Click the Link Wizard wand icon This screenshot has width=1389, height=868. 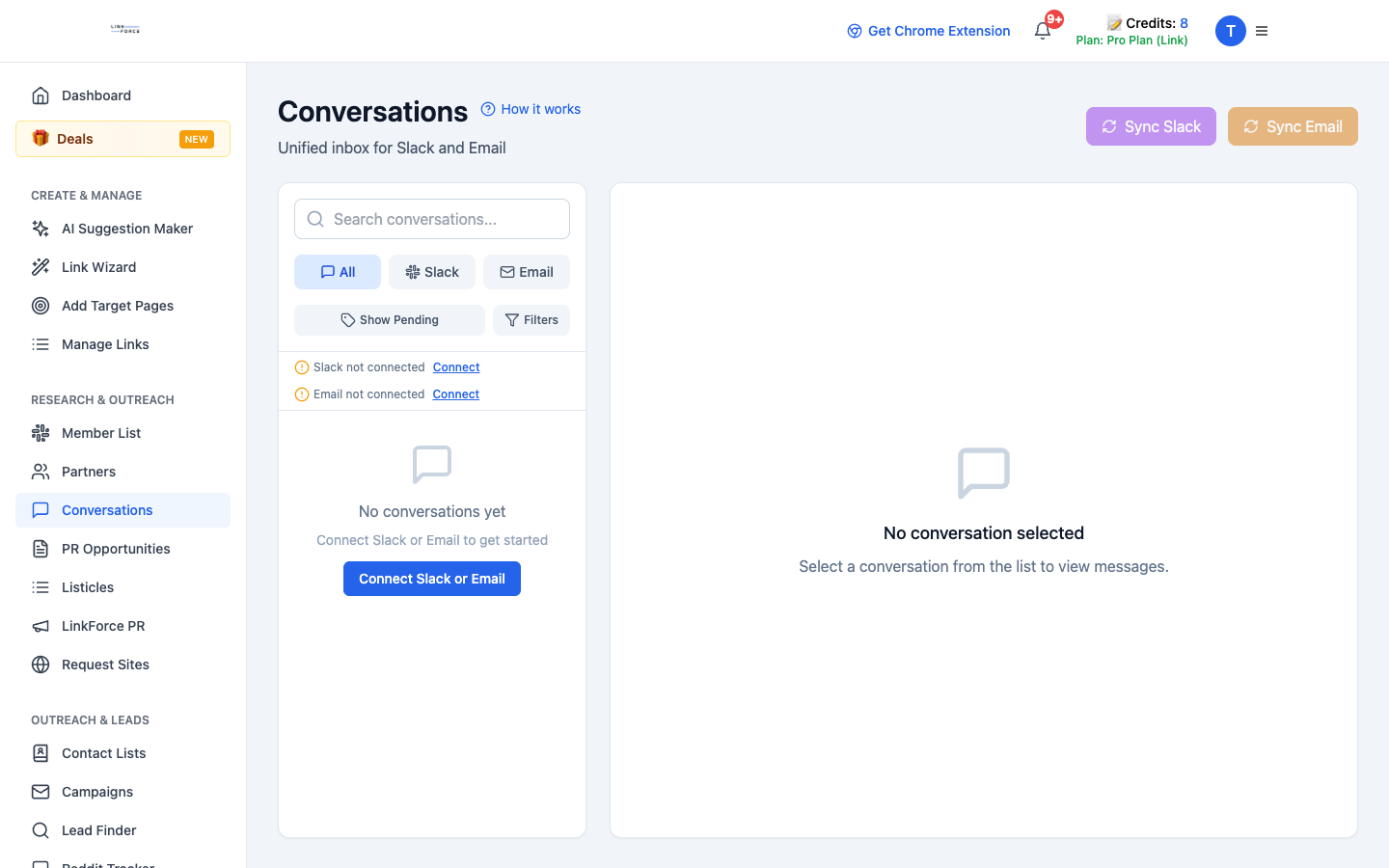(x=41, y=267)
